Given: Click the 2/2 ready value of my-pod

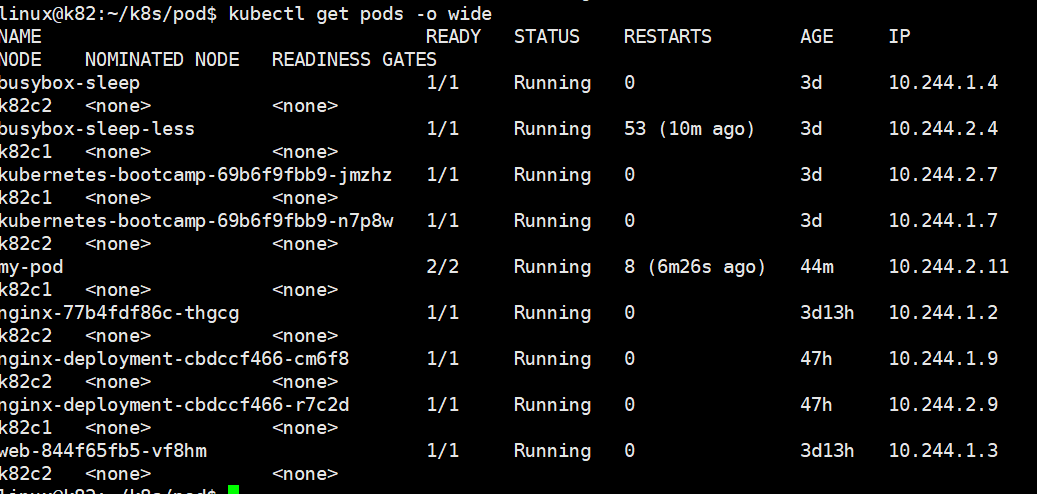Looking at the screenshot, I should (442, 267).
